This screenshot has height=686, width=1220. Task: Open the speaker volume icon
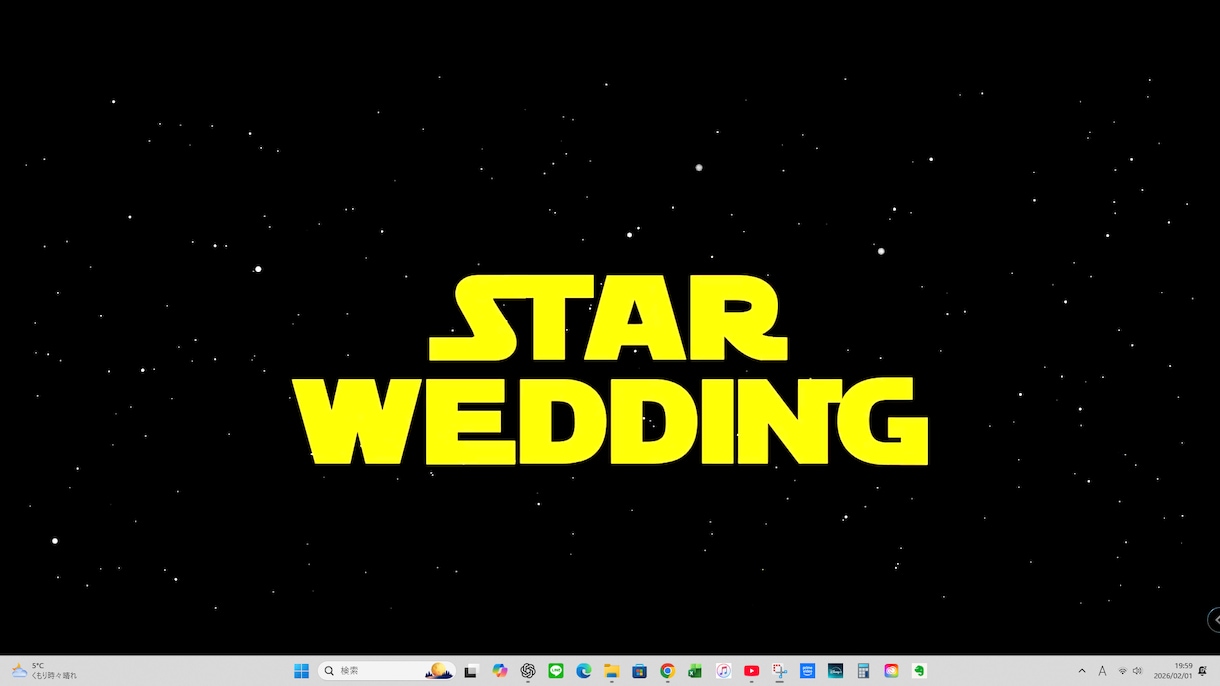pyautogui.click(x=1137, y=671)
